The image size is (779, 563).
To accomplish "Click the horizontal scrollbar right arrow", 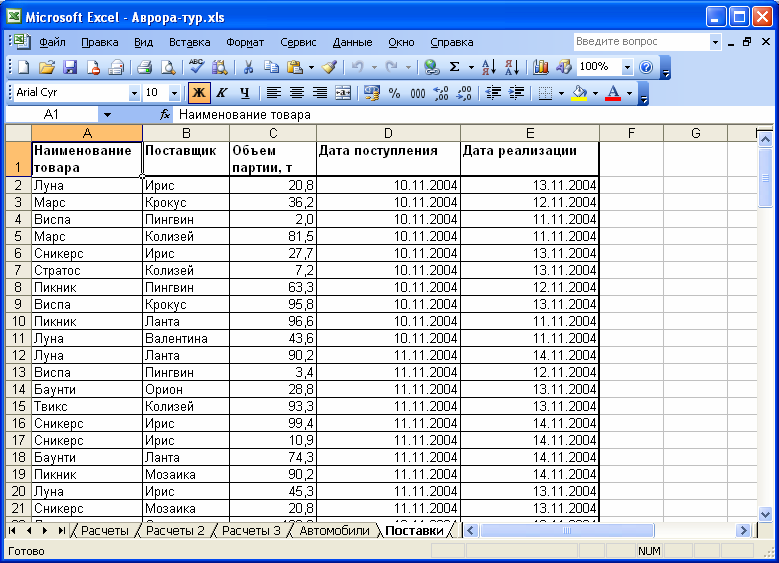I will pyautogui.click(x=743, y=531).
